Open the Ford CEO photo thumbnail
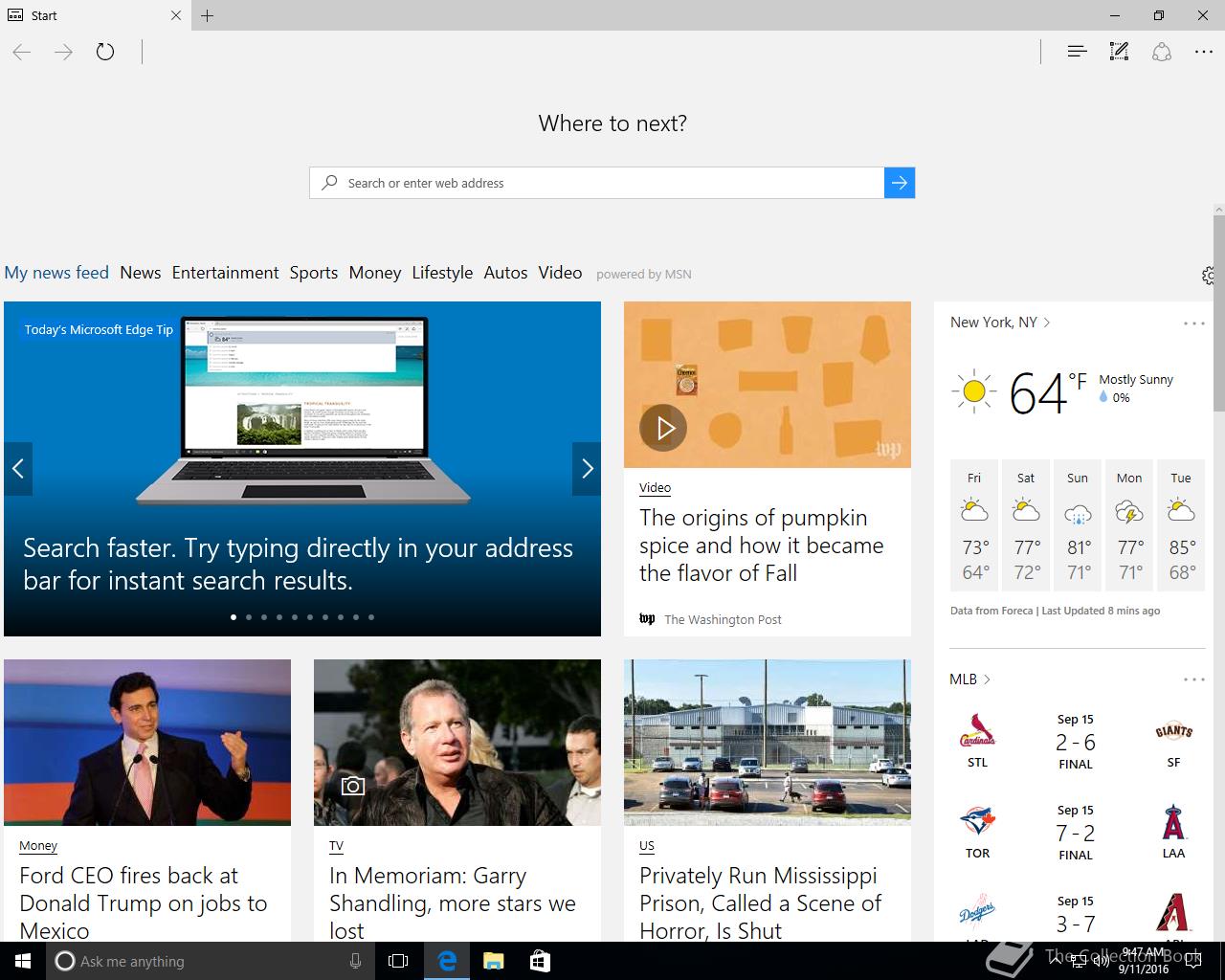The image size is (1225, 980). 147,743
